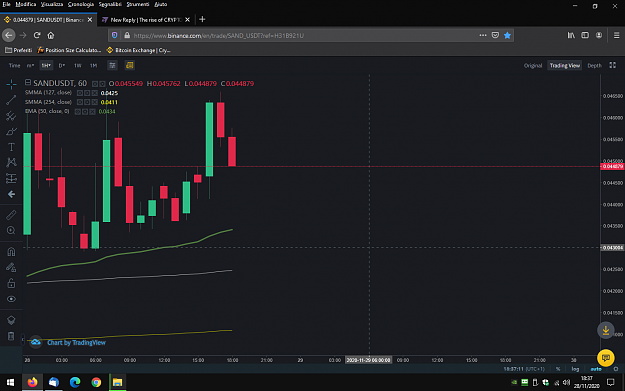Viewport: 625px width, 391px height.
Task: Select the 1W timeframe button
Action: point(78,65)
